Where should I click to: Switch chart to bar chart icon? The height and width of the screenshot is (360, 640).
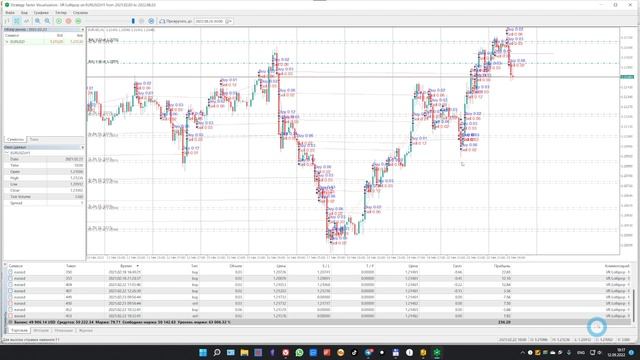(x=7, y=21)
